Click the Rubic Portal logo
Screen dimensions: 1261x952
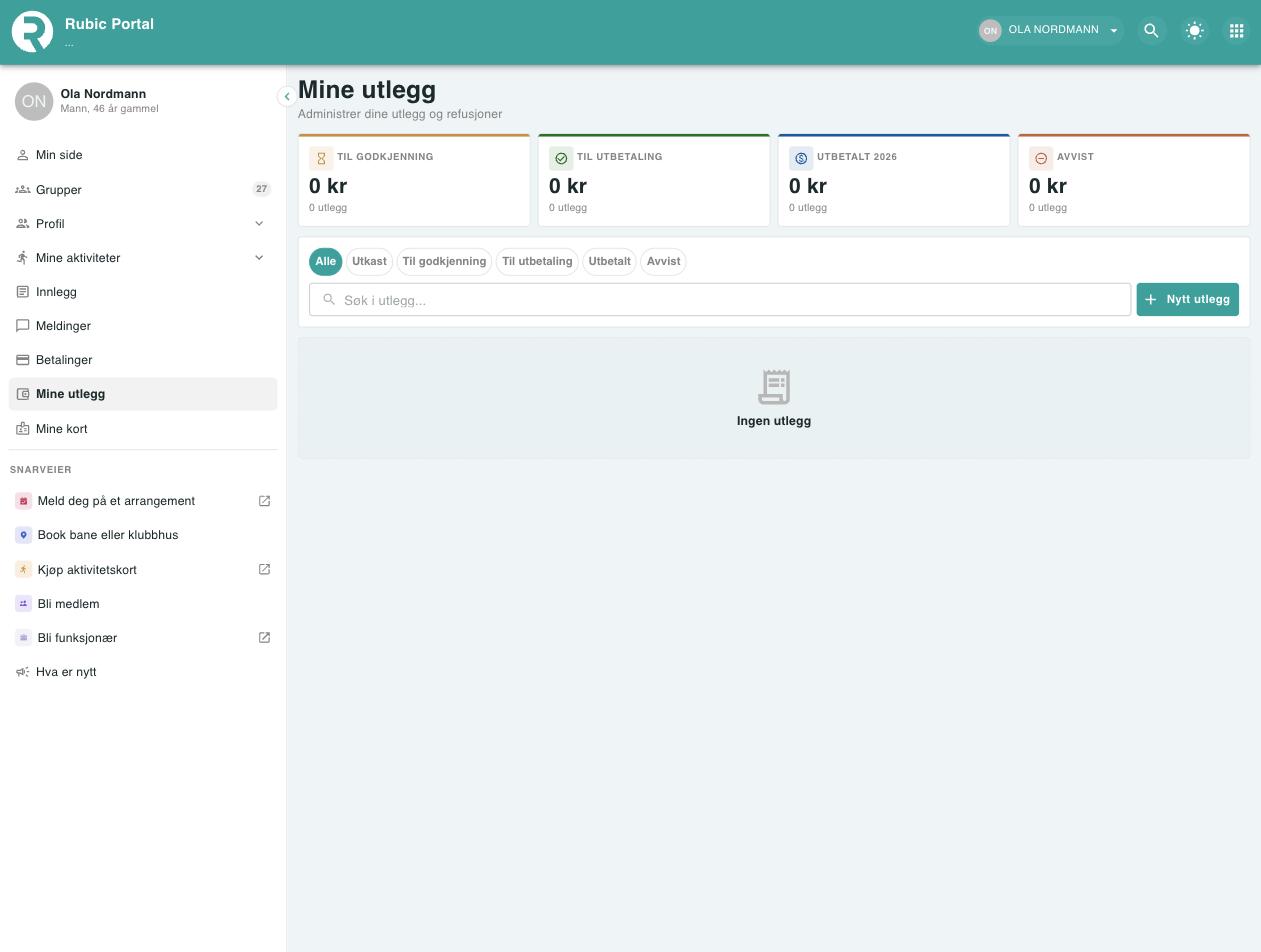point(32,31)
